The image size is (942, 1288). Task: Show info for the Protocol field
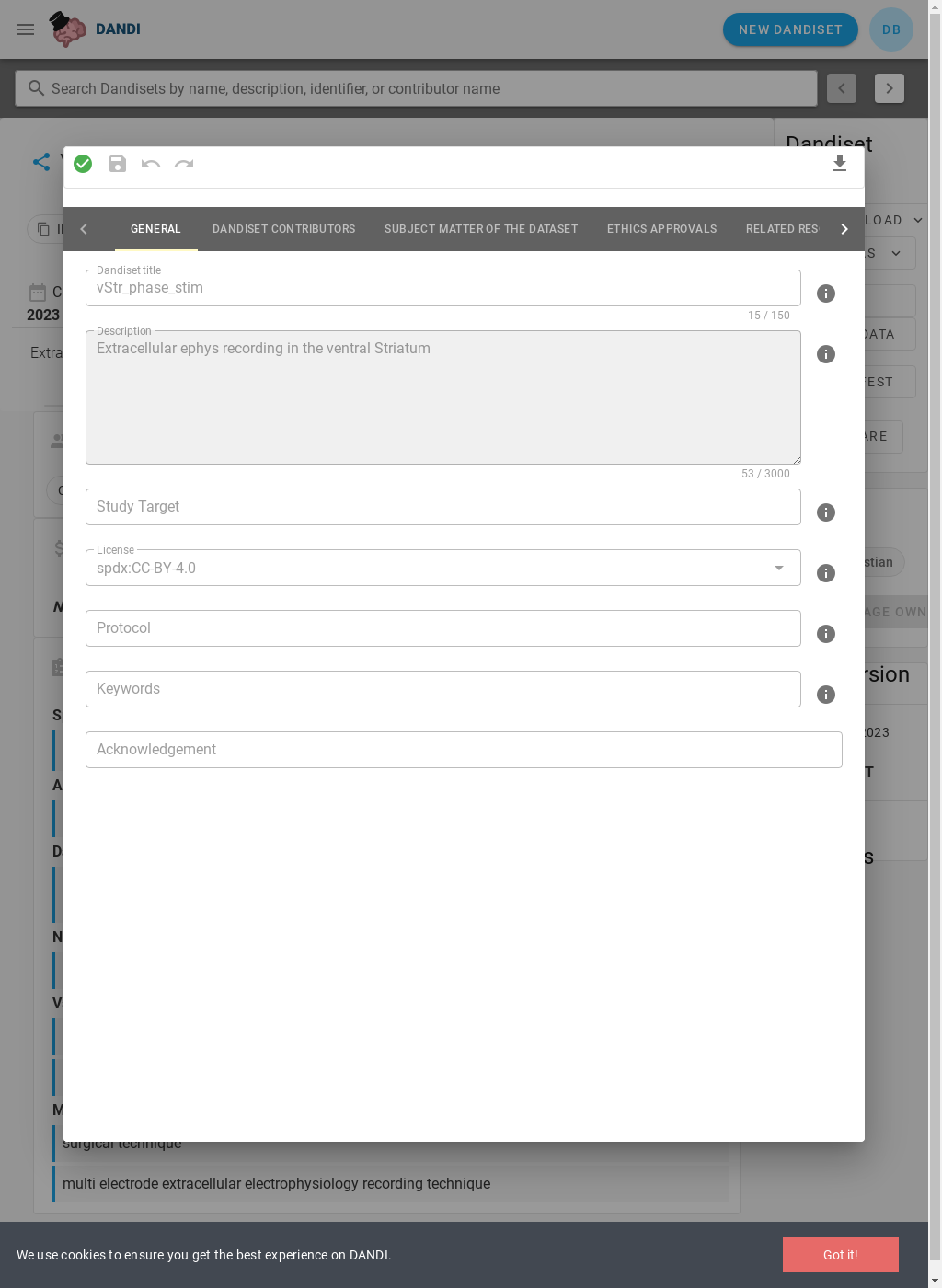(826, 634)
